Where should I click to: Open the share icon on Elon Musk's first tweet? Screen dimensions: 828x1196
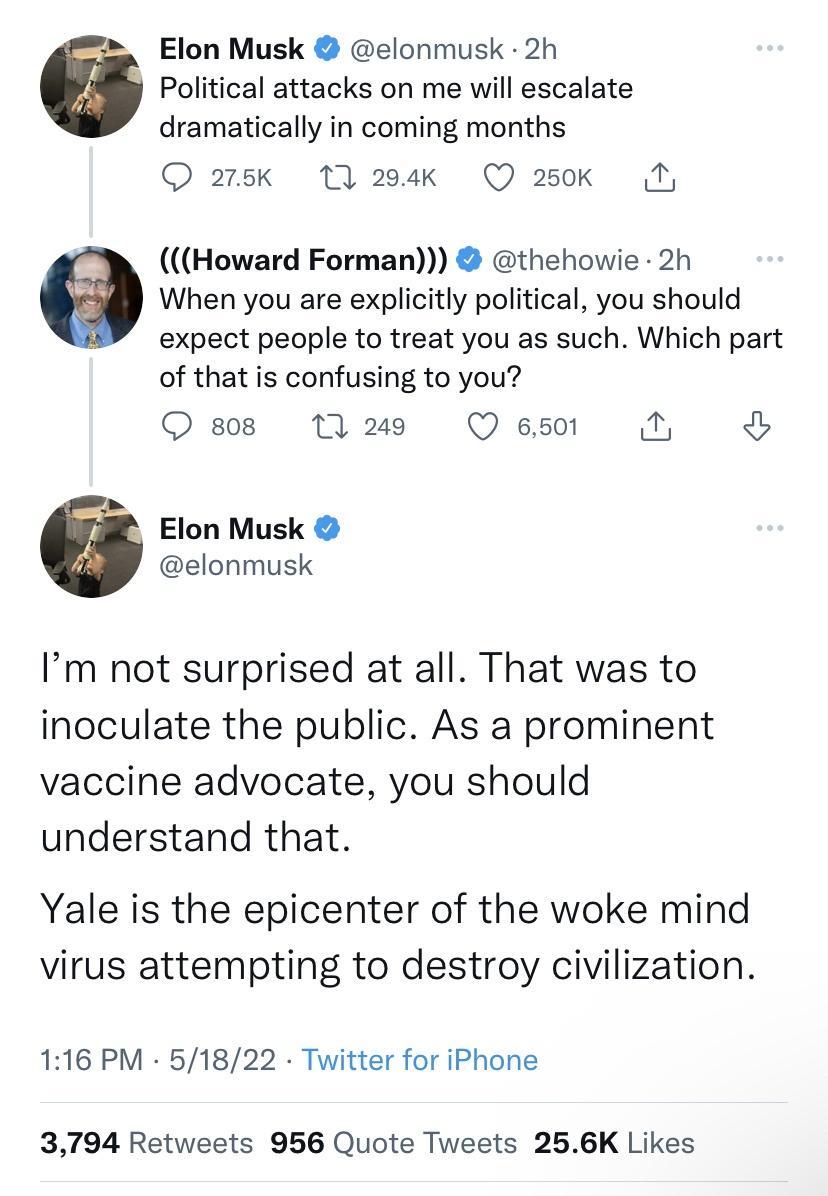tap(659, 177)
